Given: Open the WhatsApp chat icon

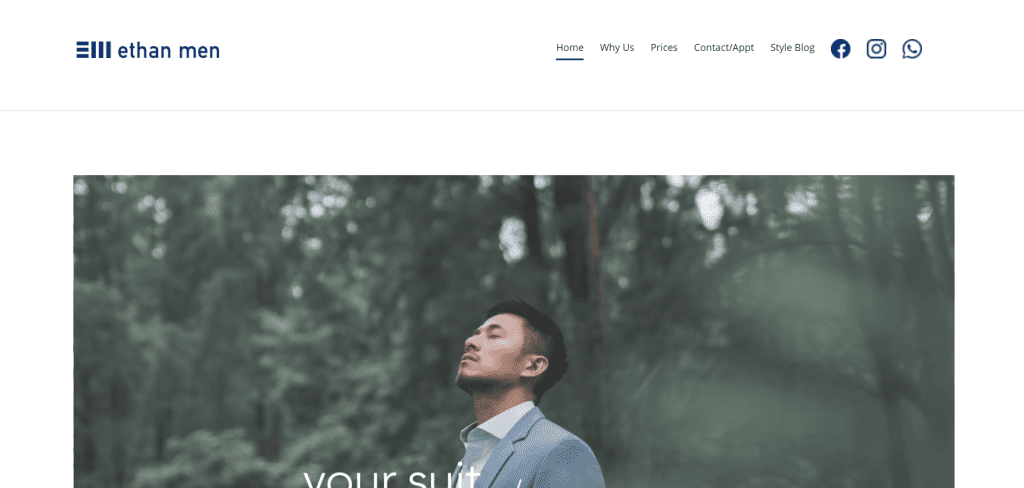Looking at the screenshot, I should tap(912, 49).
